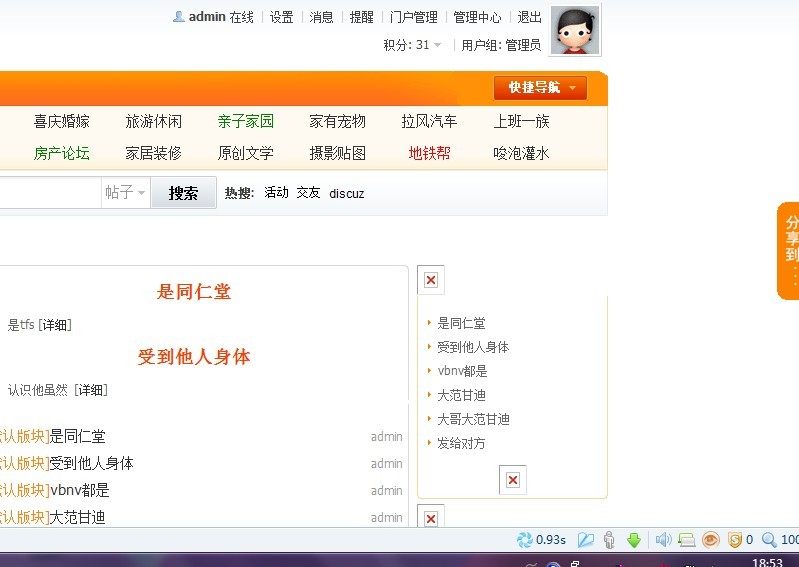This screenshot has height=567, width=799.
Task: Open thread row 受到他人身体 in post list
Action: click(x=91, y=463)
